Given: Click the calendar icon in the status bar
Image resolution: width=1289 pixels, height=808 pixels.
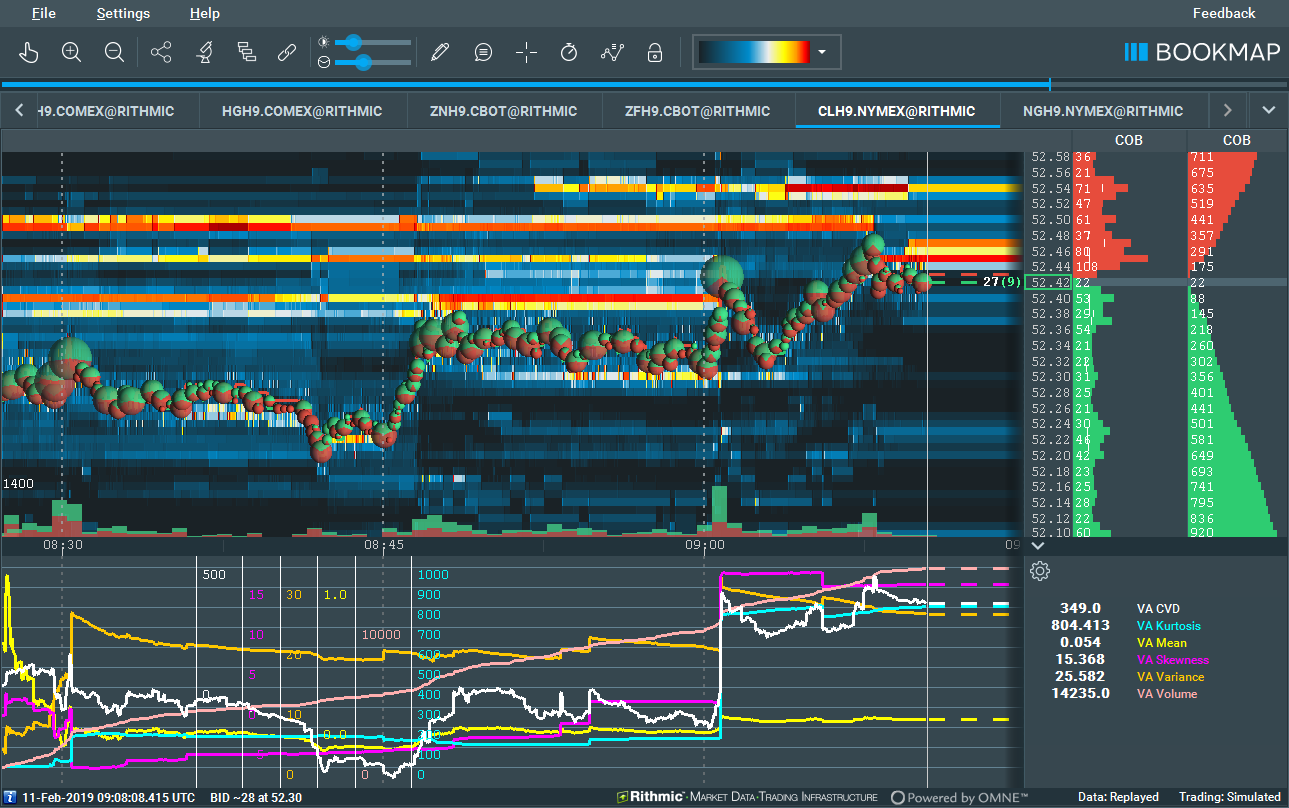Looking at the screenshot, I should tap(11, 796).
